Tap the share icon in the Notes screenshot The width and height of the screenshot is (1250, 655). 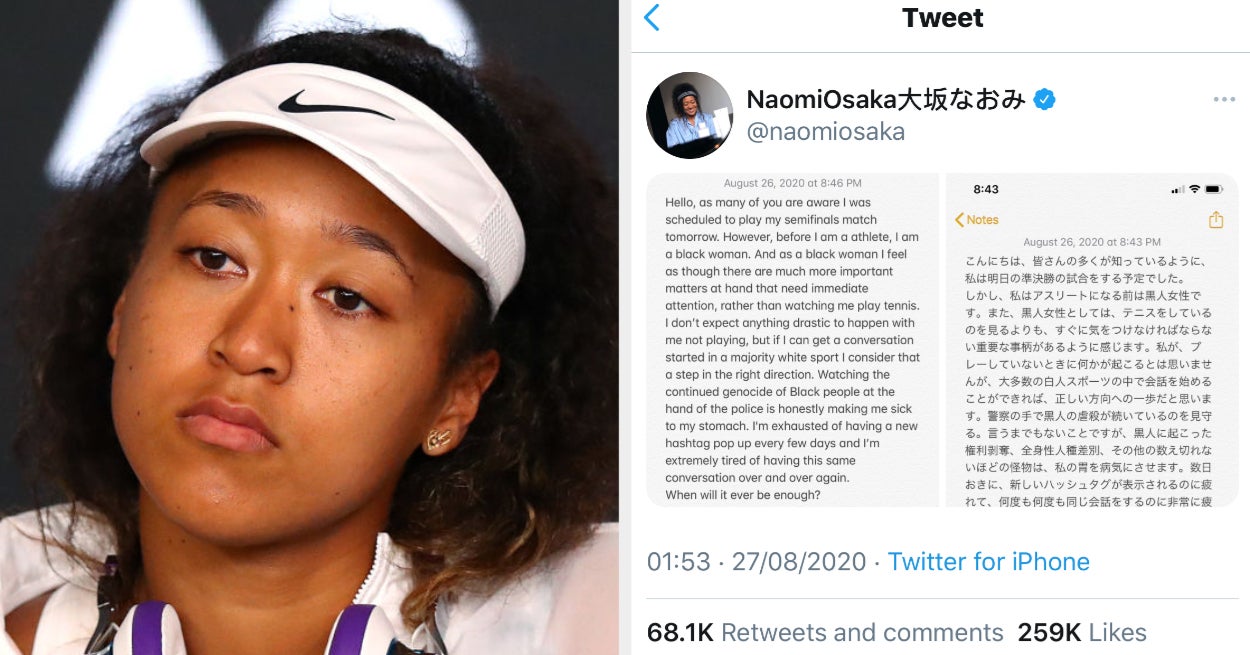pyautogui.click(x=1216, y=220)
